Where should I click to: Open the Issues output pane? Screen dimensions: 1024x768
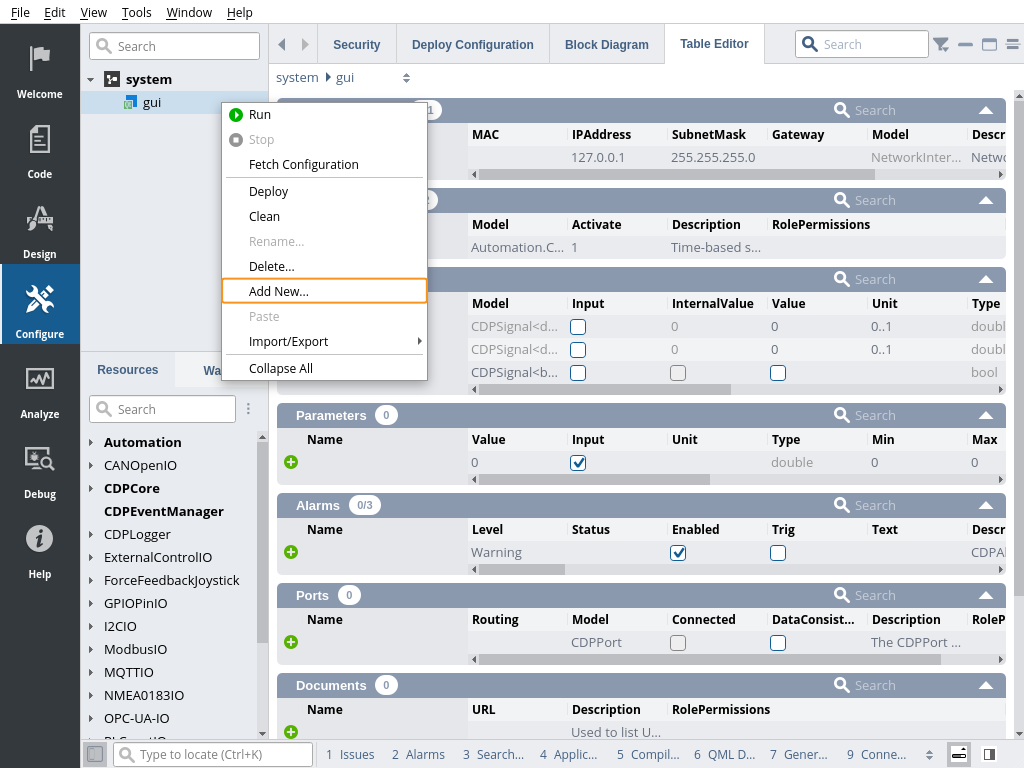coord(350,755)
